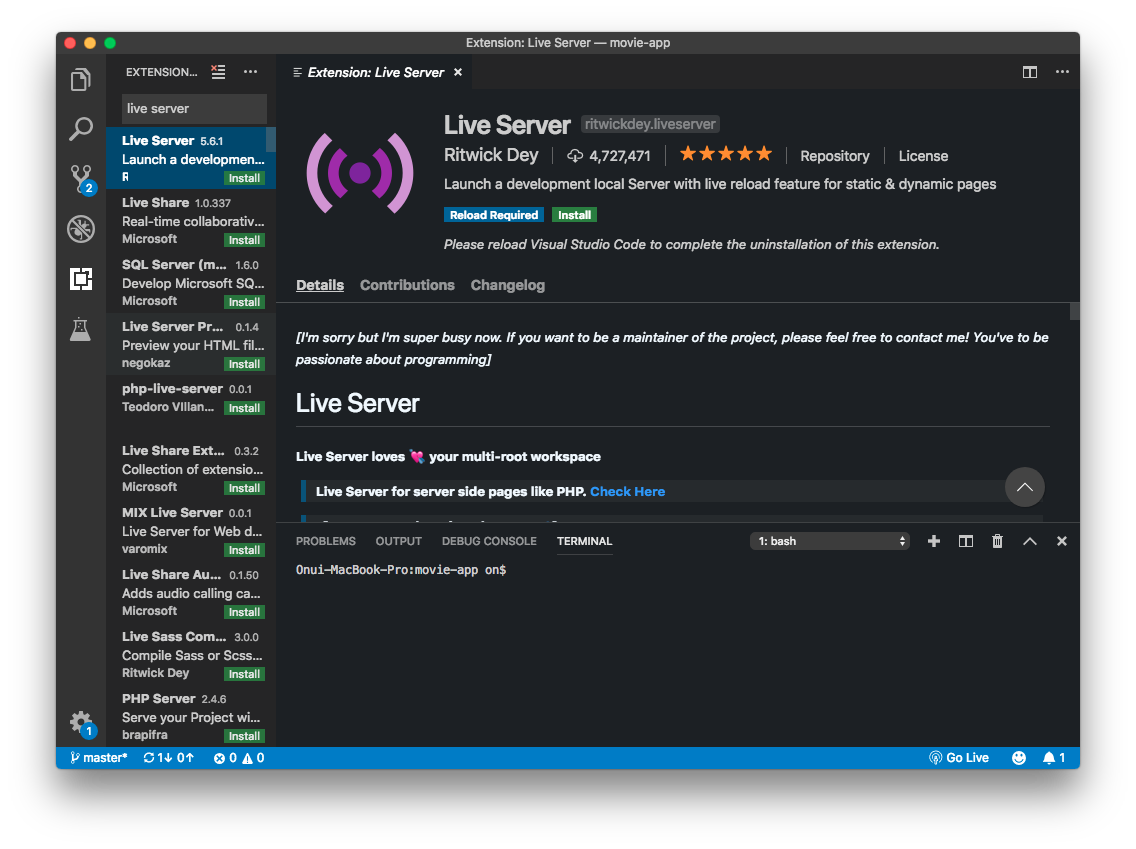The image size is (1136, 849).
Task: Click the 'live server' search field
Action: pos(194,109)
